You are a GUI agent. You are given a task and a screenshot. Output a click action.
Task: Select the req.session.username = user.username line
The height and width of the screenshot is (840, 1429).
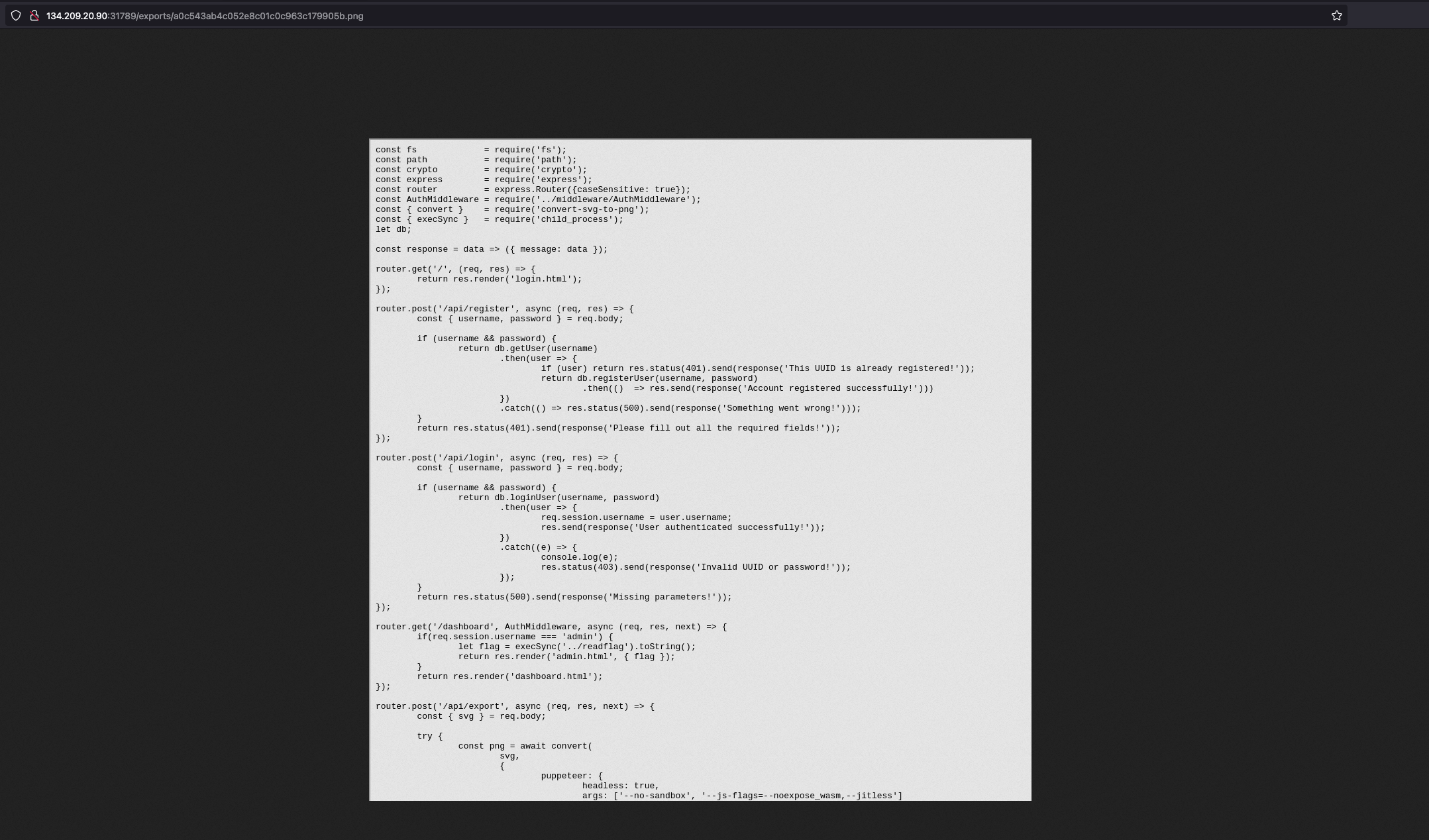[637, 517]
